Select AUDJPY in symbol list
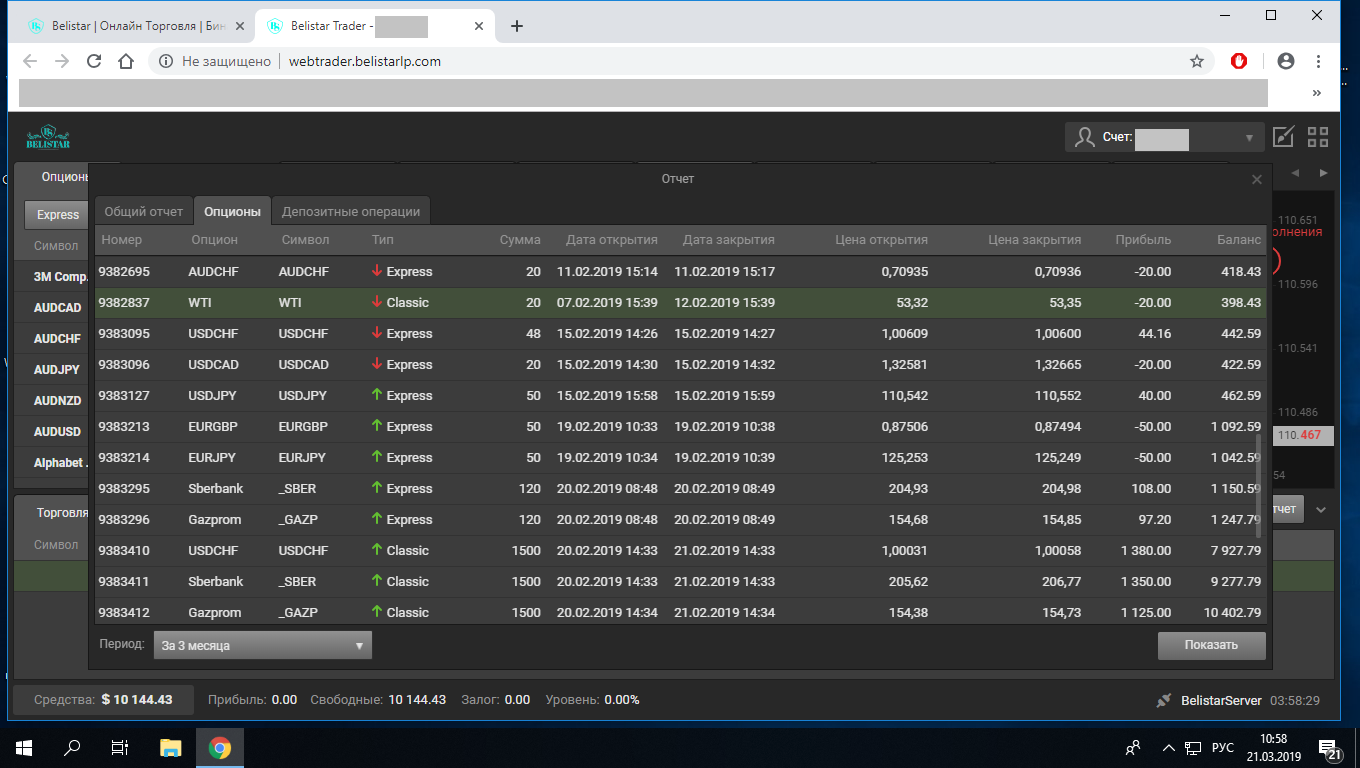Viewport: 1360px width, 768px height. click(x=58, y=370)
